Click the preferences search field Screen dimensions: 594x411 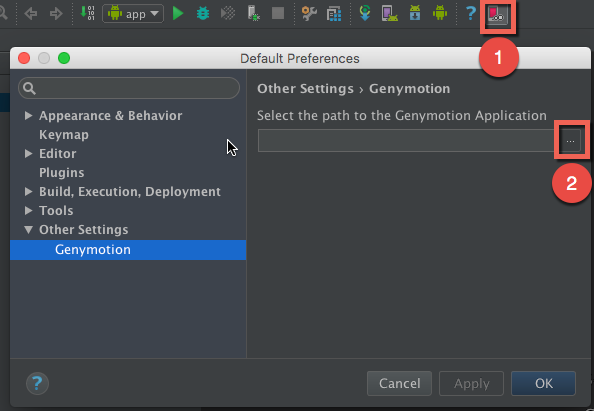coord(129,88)
